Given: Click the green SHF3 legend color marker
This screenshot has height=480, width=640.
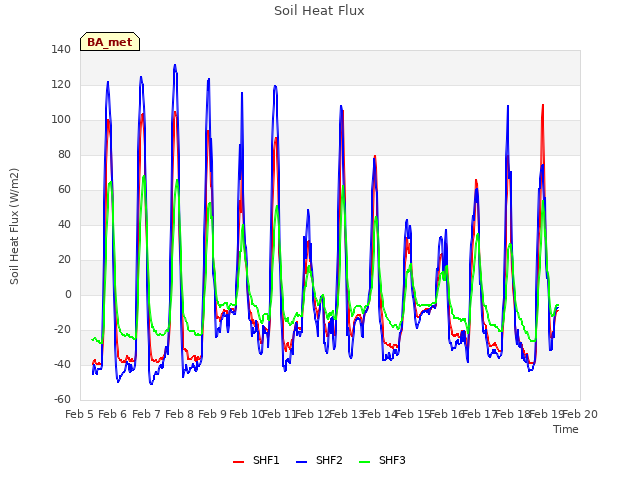Looking at the screenshot, I should pyautogui.click(x=364, y=462).
